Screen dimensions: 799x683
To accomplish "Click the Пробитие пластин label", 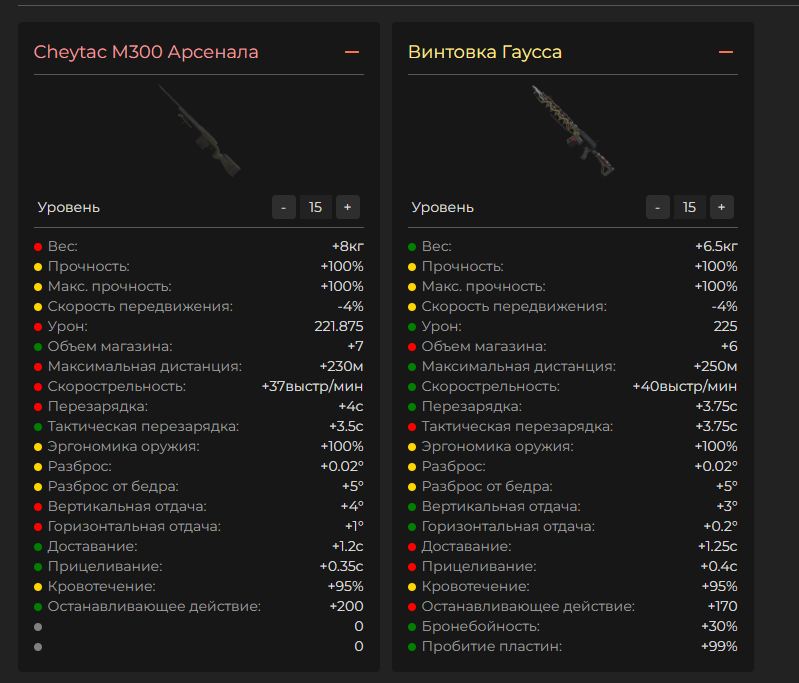I will pos(492,646).
